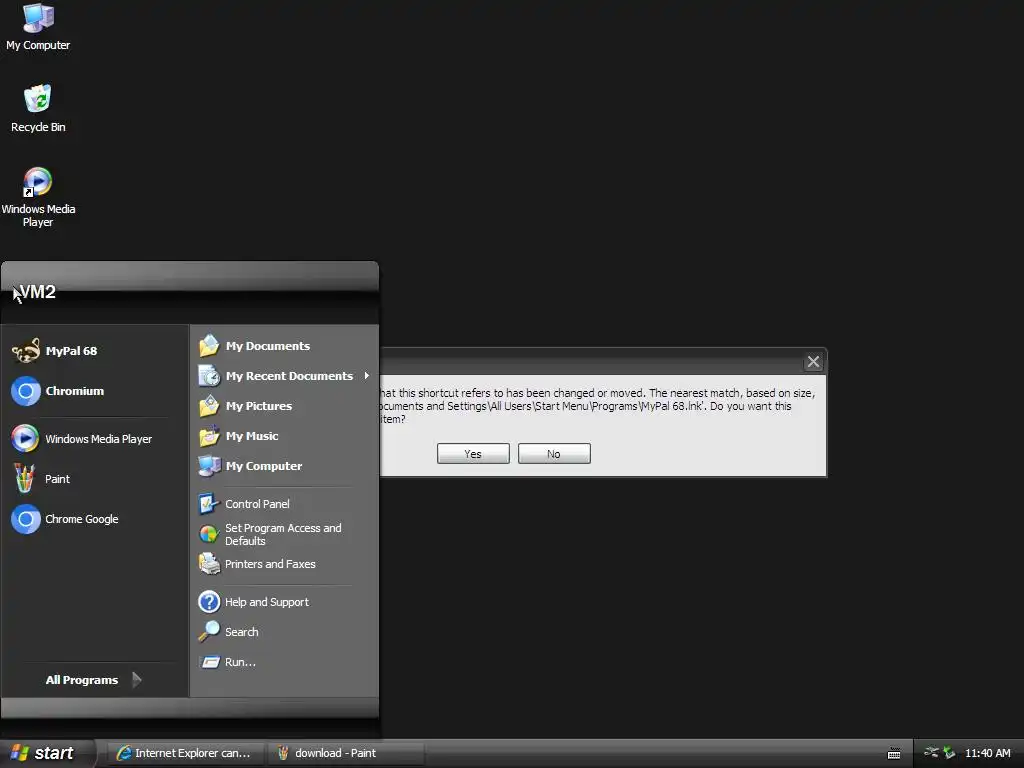Click No in the shortcut dialog
Viewport: 1024px width, 768px height.
pos(554,454)
